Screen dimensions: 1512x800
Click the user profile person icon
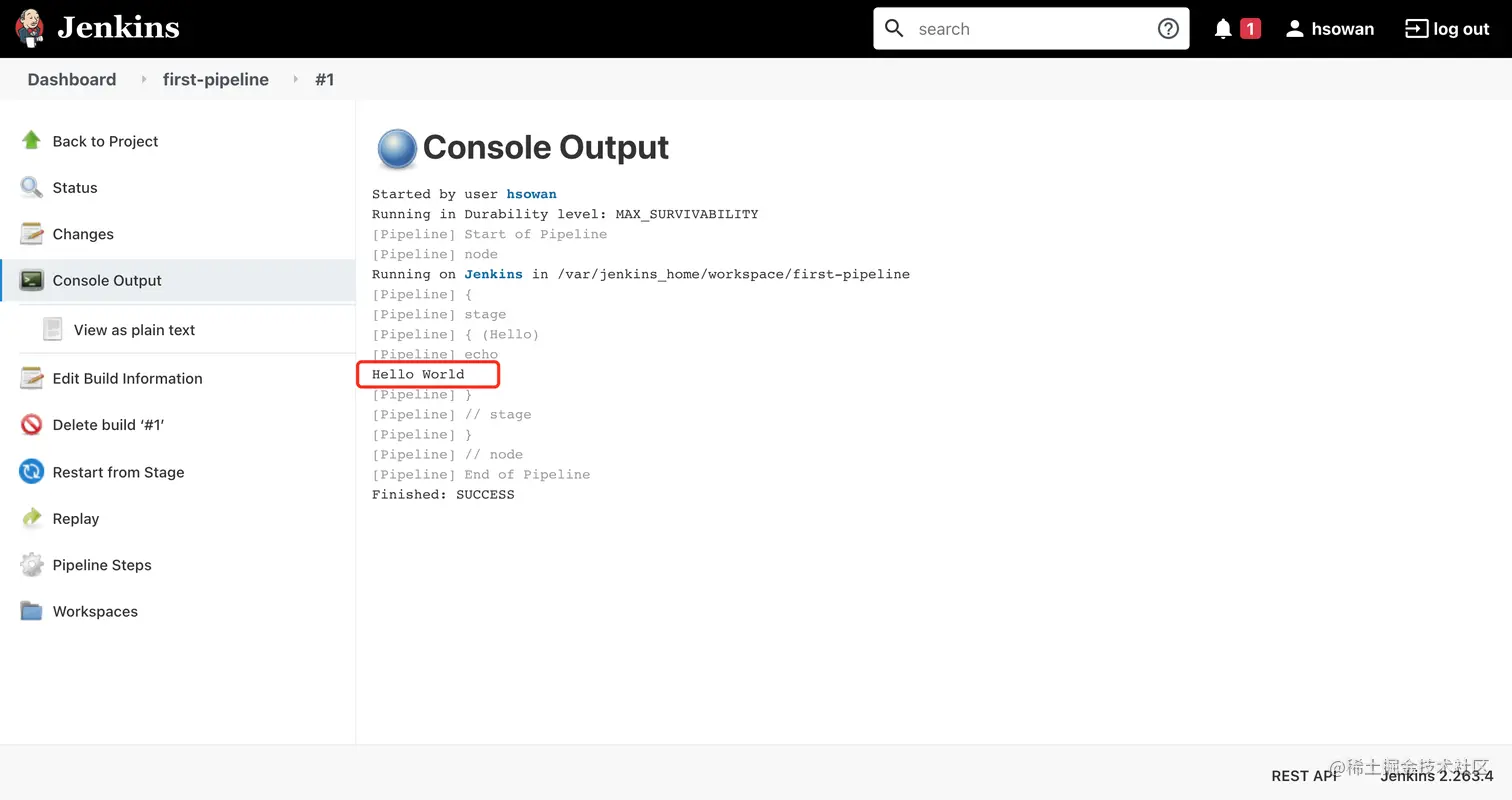pos(1295,29)
